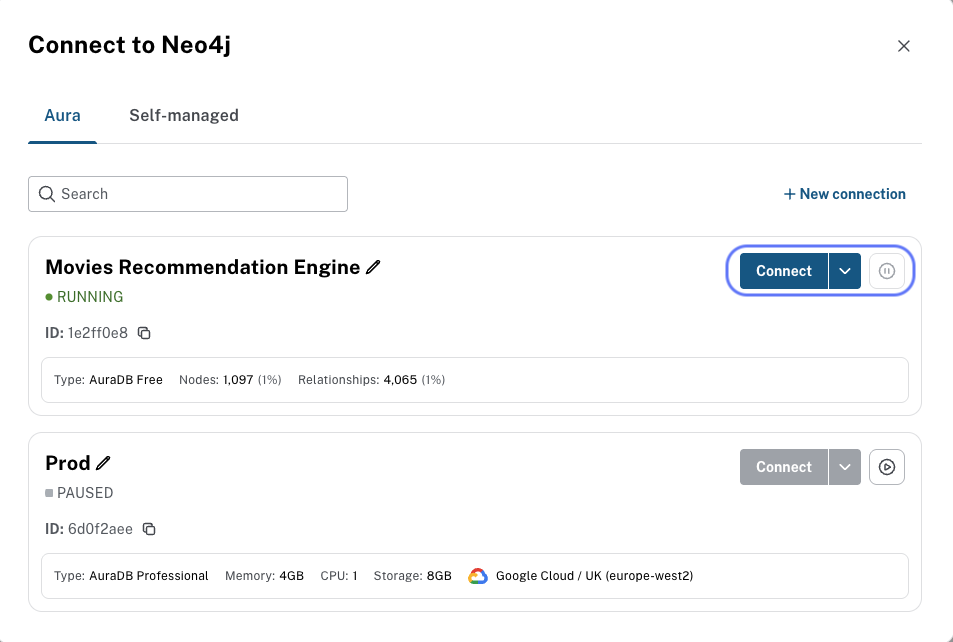Select the Movies Recommendation Engine card title
953x642 pixels.
coord(200,267)
